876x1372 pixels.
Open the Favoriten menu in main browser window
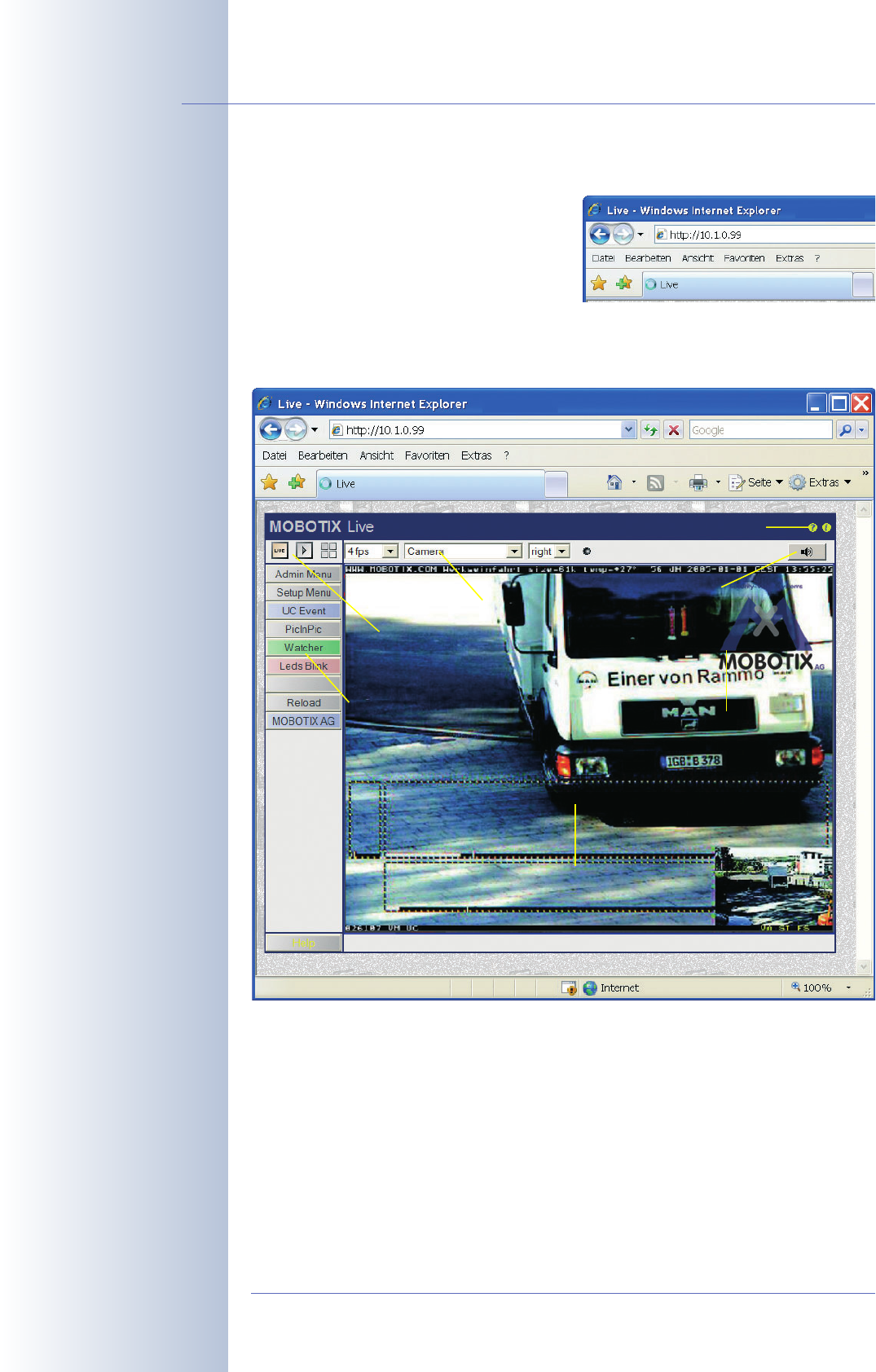427,455
